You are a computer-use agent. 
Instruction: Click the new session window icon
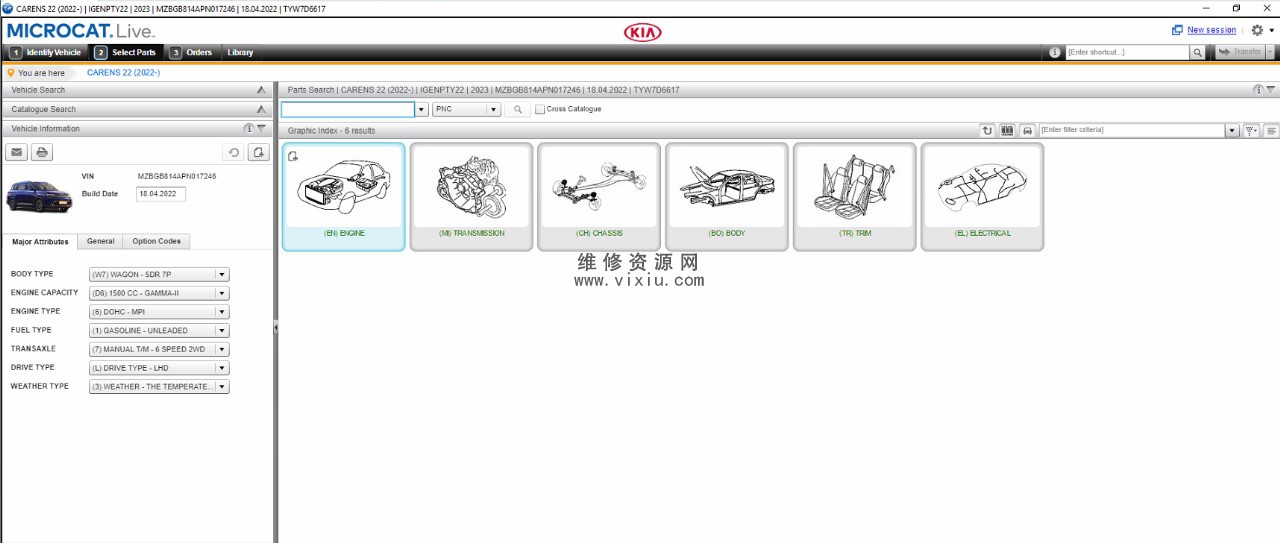click(1178, 30)
